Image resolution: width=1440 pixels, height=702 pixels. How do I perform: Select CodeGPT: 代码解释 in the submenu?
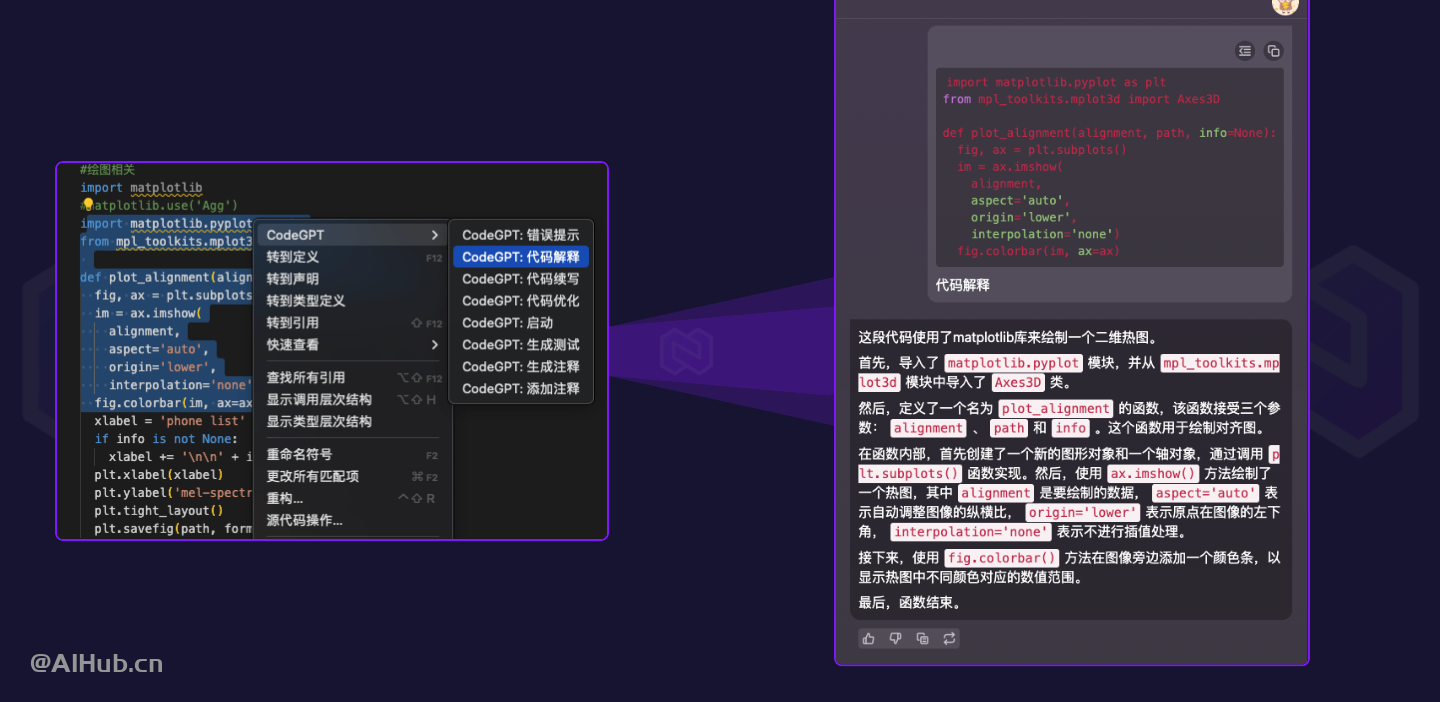521,257
